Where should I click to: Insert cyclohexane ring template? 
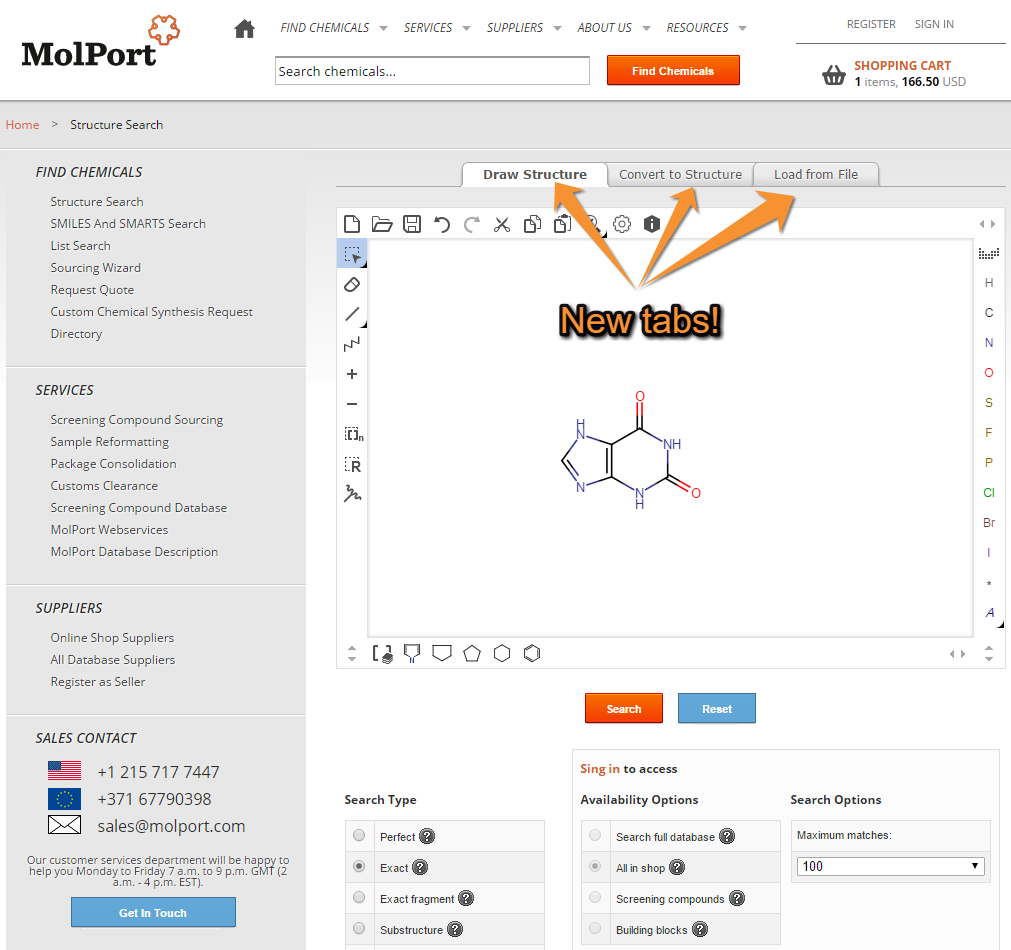(502, 653)
